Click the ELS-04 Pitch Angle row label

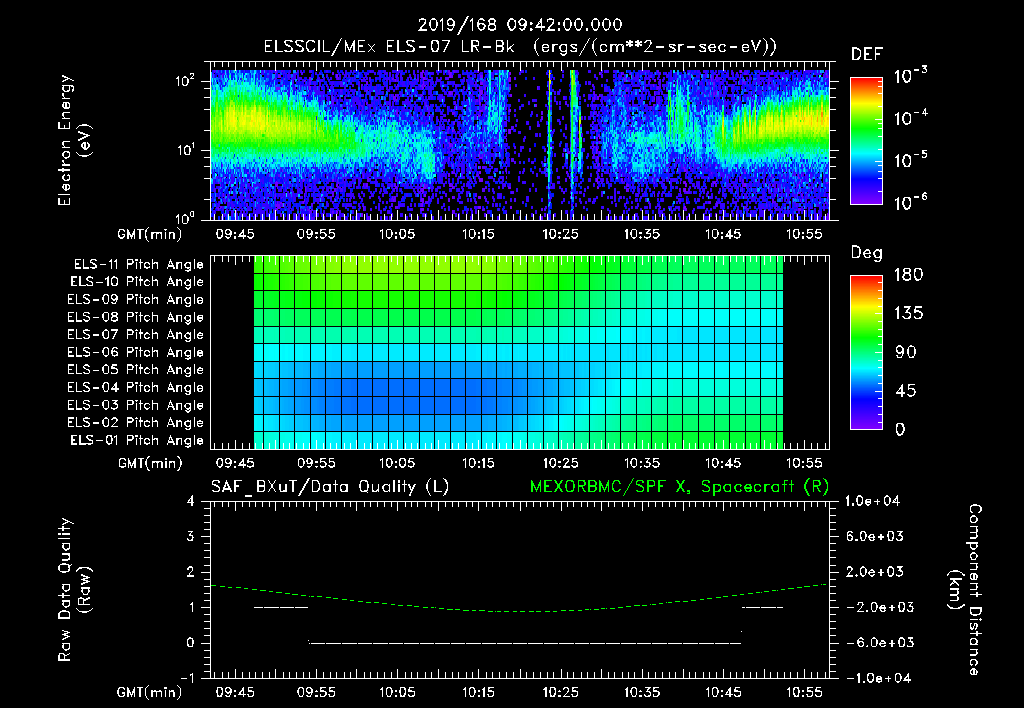(135, 387)
